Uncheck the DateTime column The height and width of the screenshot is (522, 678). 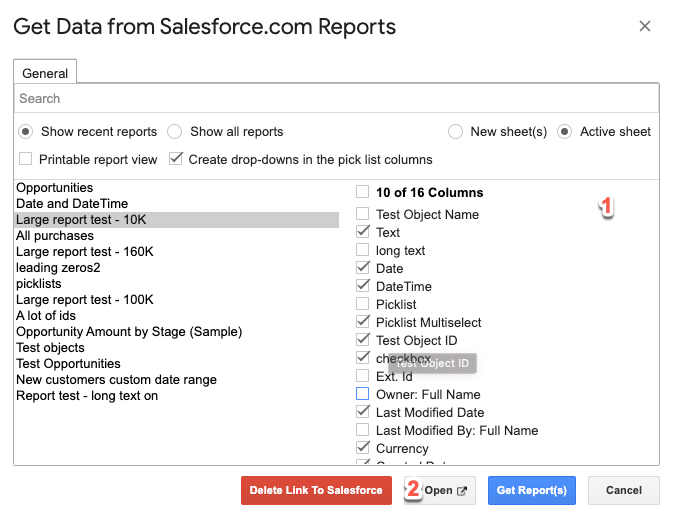[x=362, y=286]
